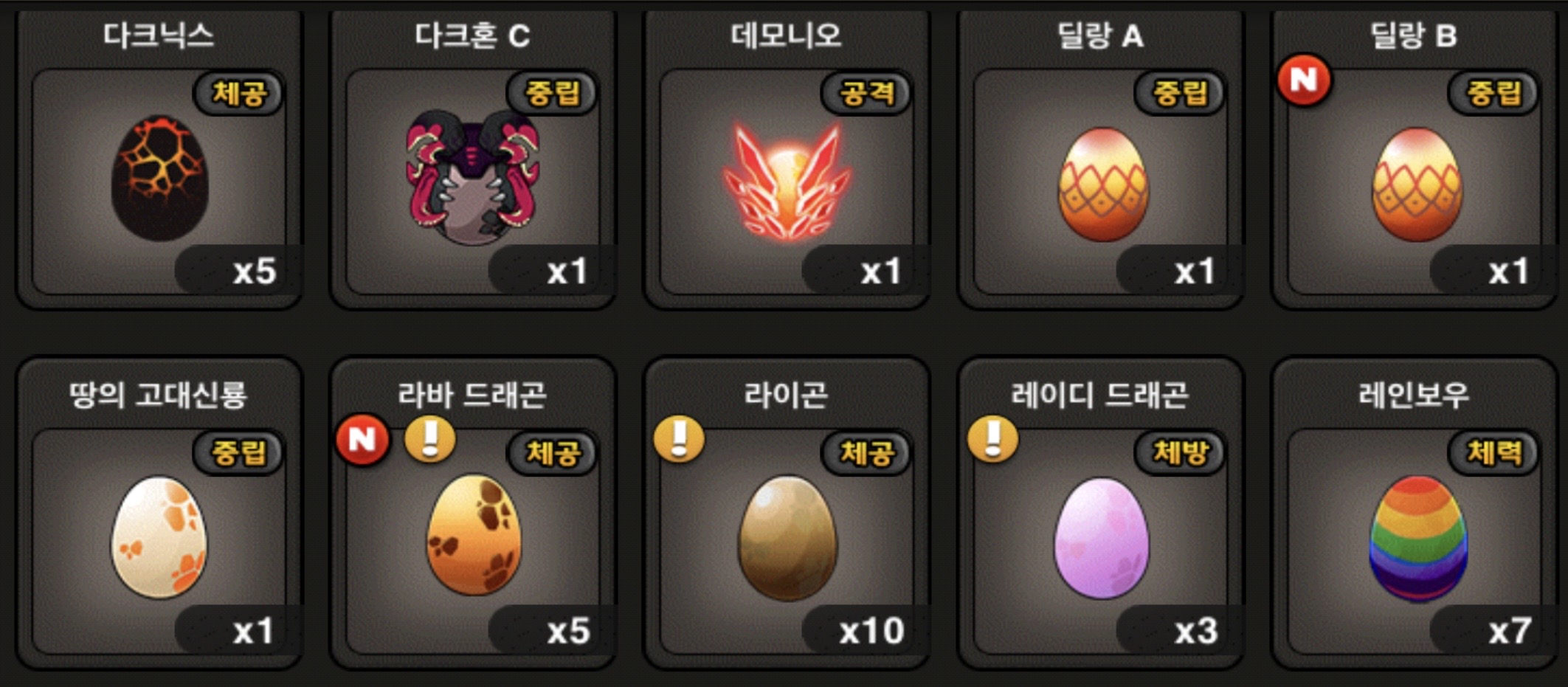Click the red N badge on 라바 드래곤
This screenshot has width=1568, height=687.
pos(362,440)
